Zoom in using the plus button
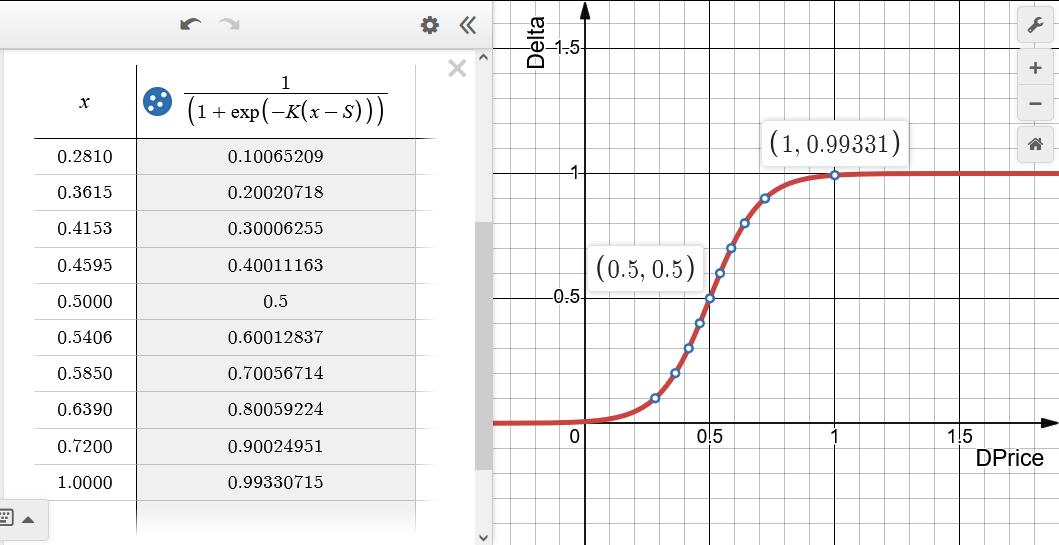 point(1035,68)
